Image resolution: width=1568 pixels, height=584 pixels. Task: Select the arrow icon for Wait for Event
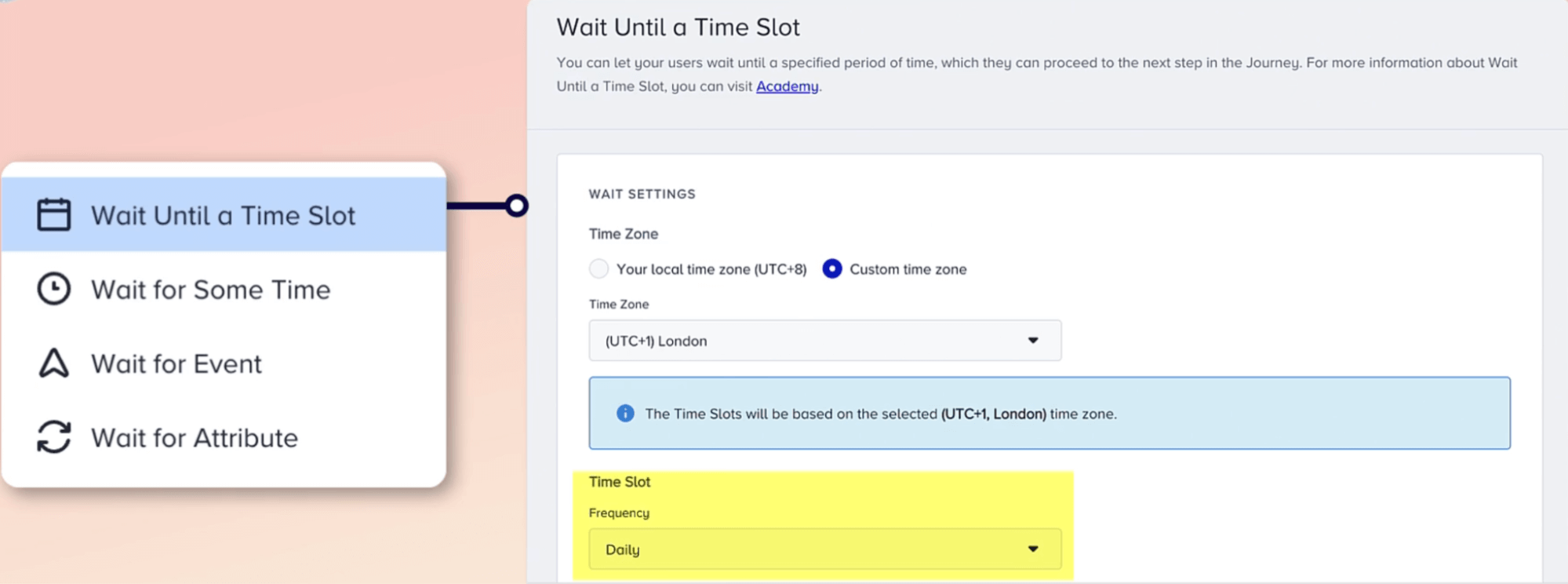tap(52, 363)
